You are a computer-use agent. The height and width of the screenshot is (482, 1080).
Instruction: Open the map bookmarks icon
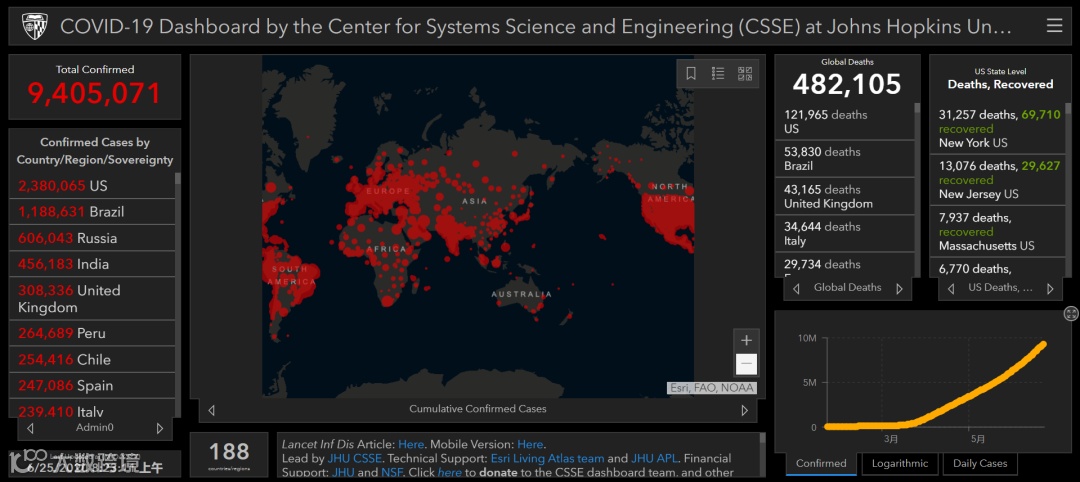(x=691, y=74)
